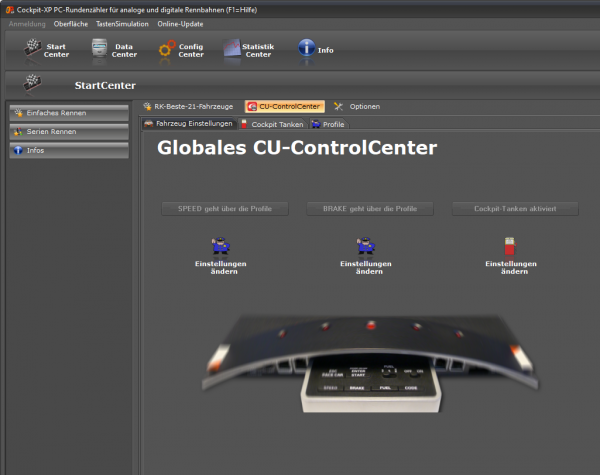Click the Infos sidebar info icon
Image resolution: width=600 pixels, height=475 pixels.
click(18, 150)
